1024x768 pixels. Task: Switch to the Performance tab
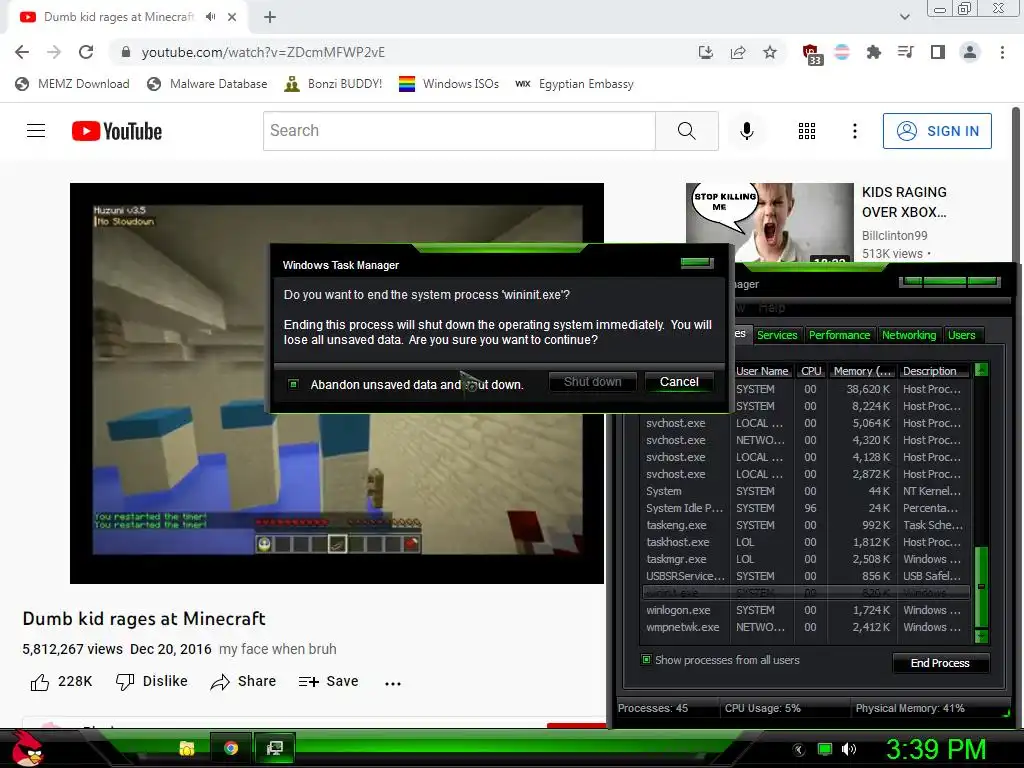pyautogui.click(x=839, y=335)
